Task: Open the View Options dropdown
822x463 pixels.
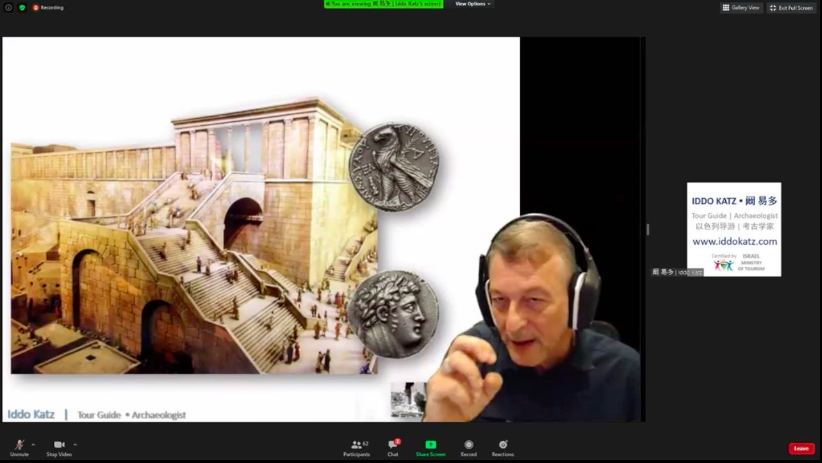Action: pos(472,4)
